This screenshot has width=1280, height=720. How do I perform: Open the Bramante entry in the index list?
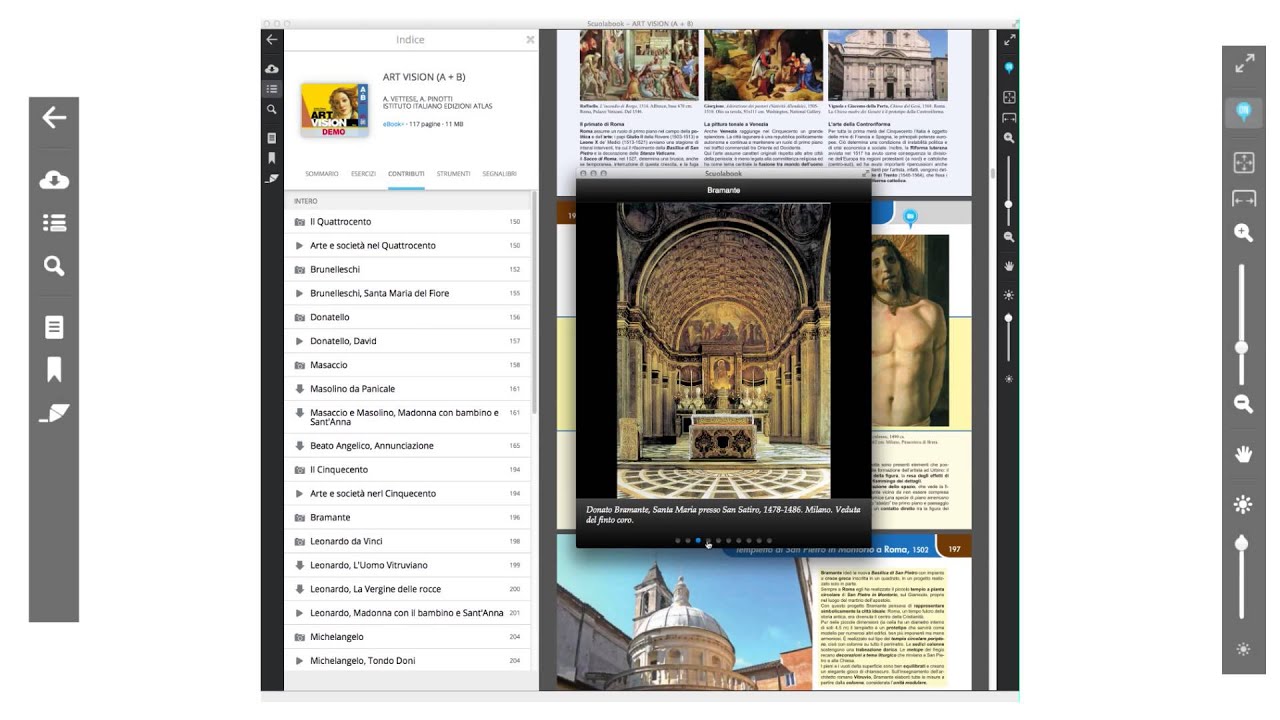point(408,517)
